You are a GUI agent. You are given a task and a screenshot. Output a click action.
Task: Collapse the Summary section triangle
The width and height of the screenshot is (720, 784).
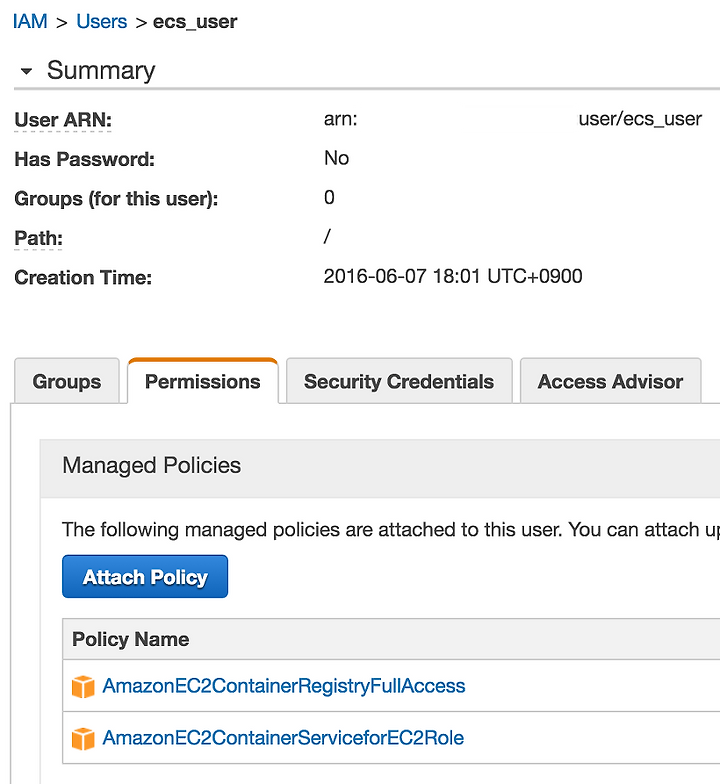(26, 71)
